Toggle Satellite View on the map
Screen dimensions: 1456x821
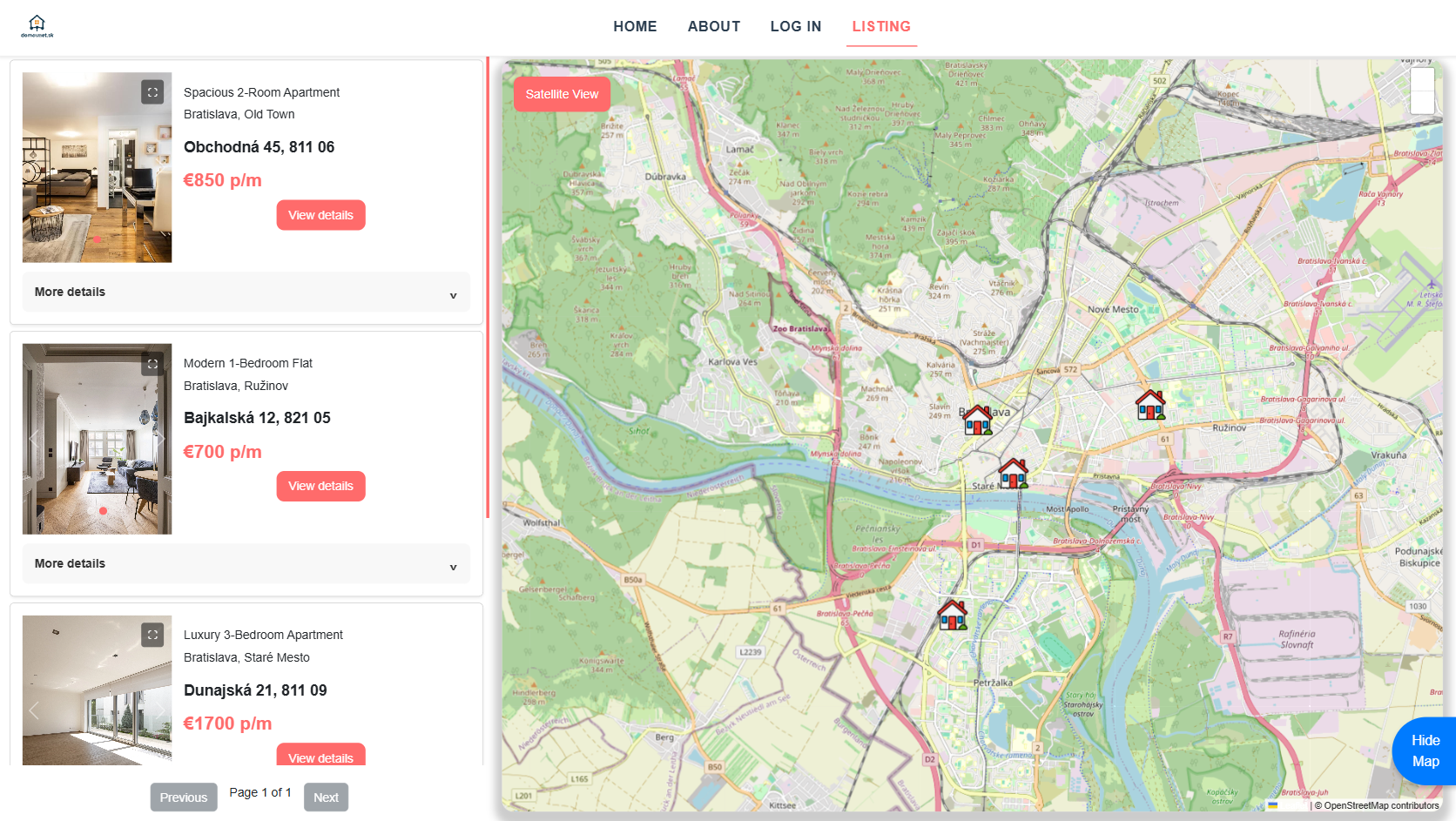click(562, 94)
